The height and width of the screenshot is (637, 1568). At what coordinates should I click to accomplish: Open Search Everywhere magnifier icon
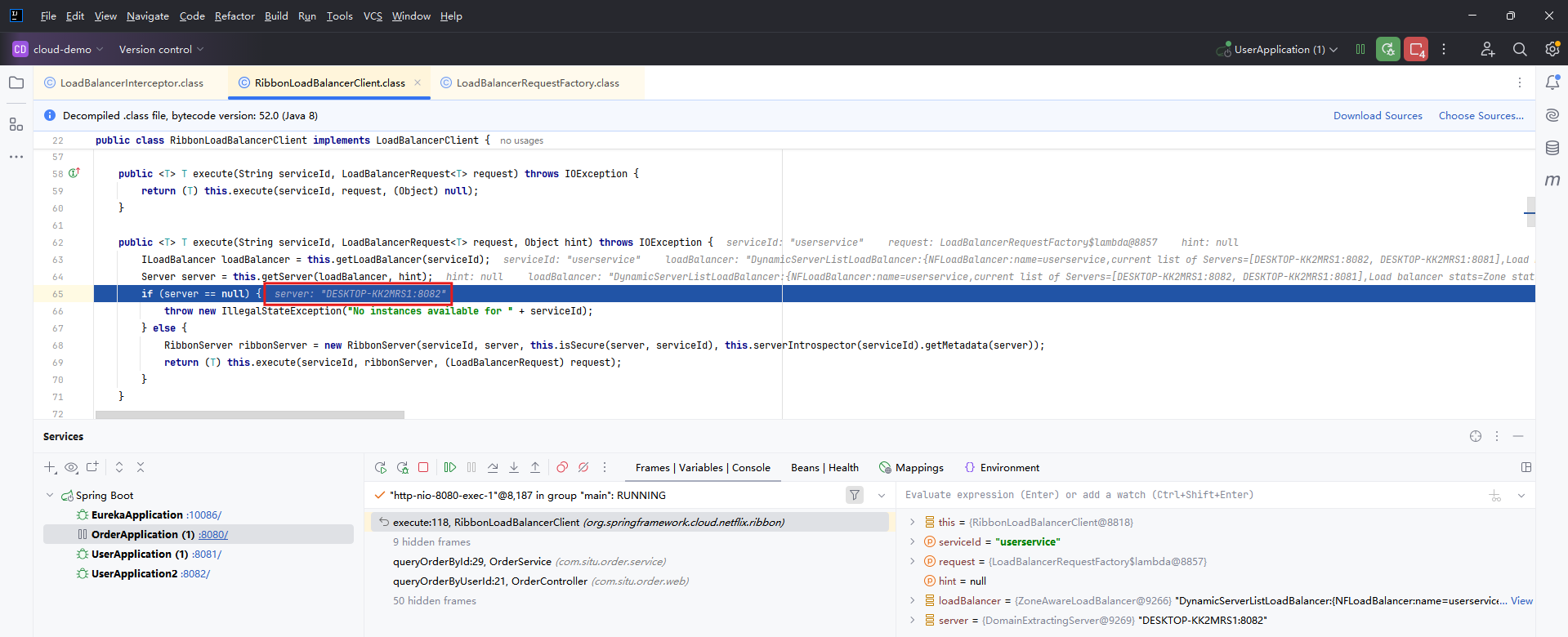1520,49
